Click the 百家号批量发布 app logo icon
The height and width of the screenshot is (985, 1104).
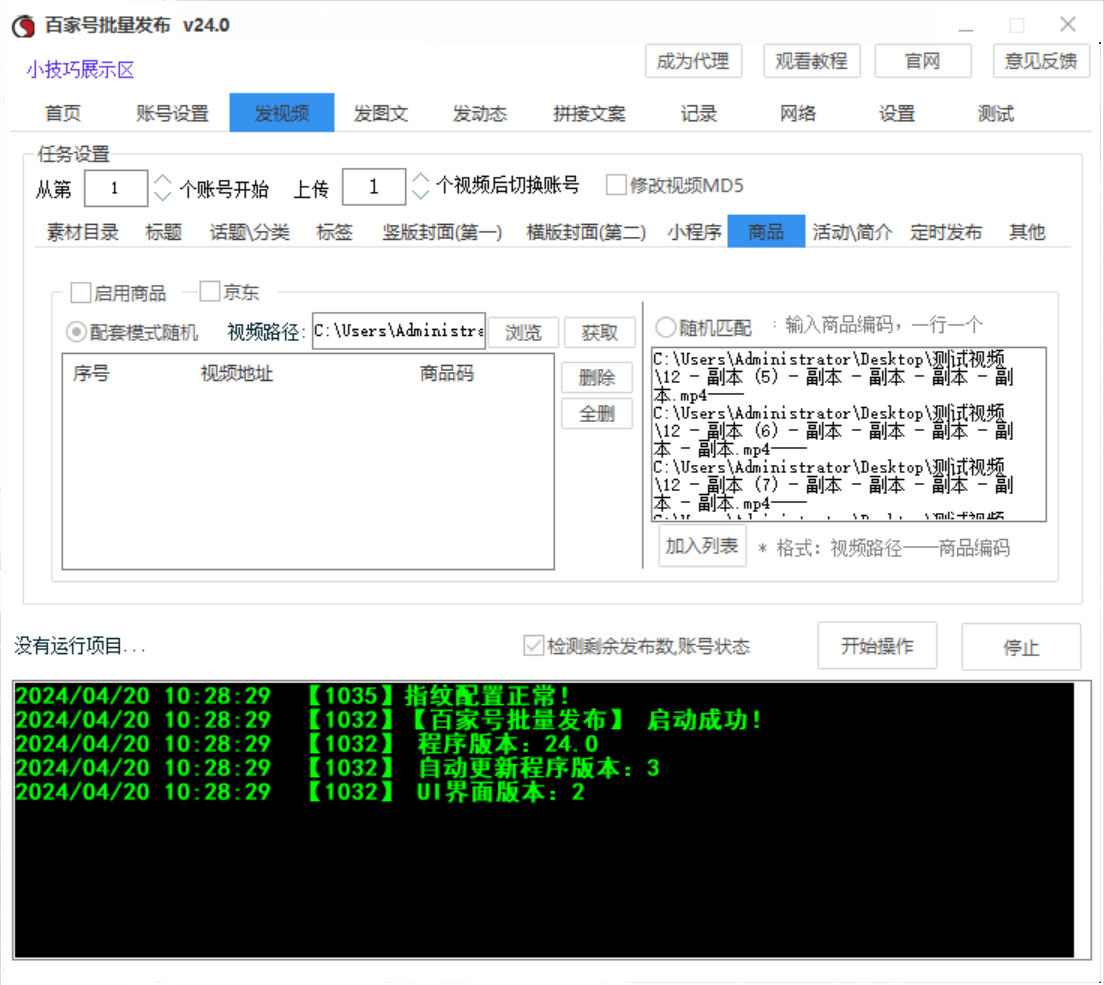point(24,26)
